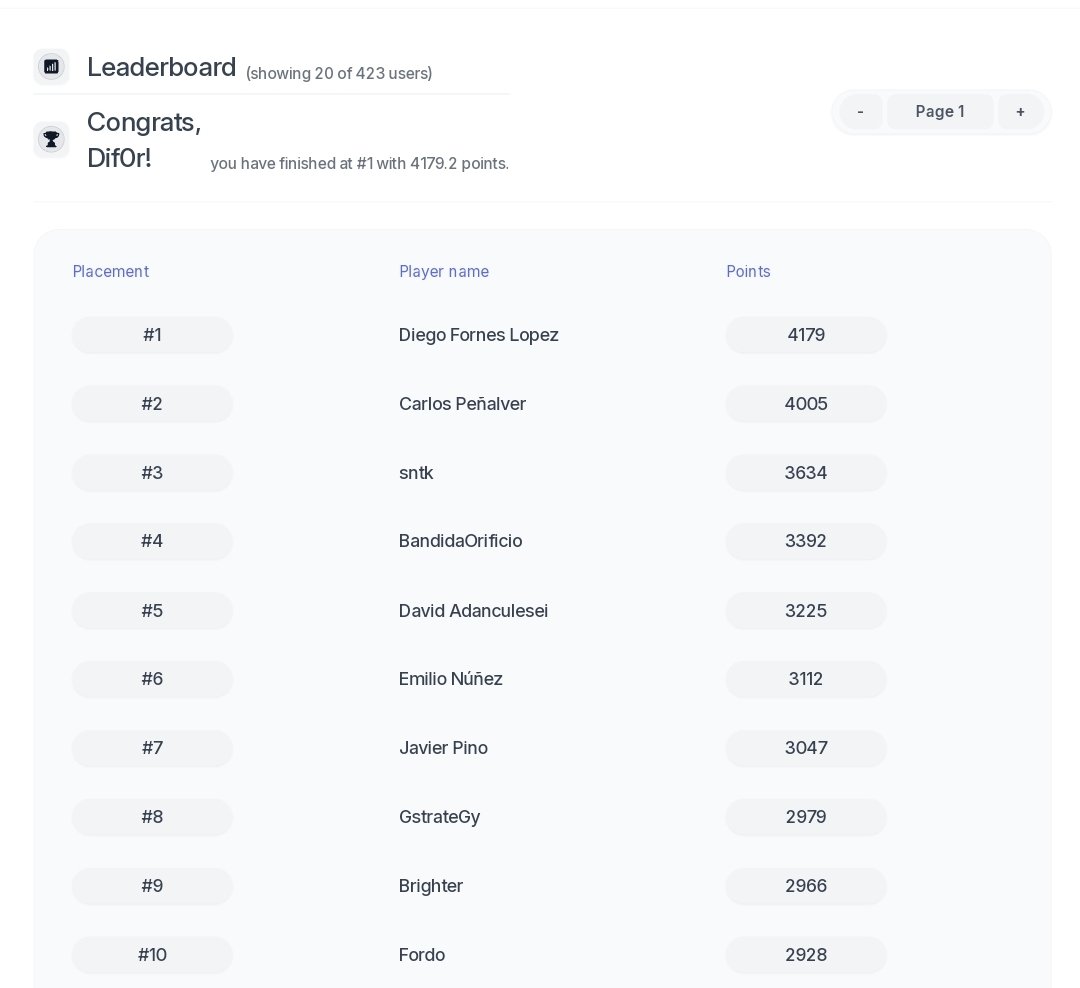This screenshot has width=1080, height=988.
Task: Click the Leaderboard heading
Action: 162,67
